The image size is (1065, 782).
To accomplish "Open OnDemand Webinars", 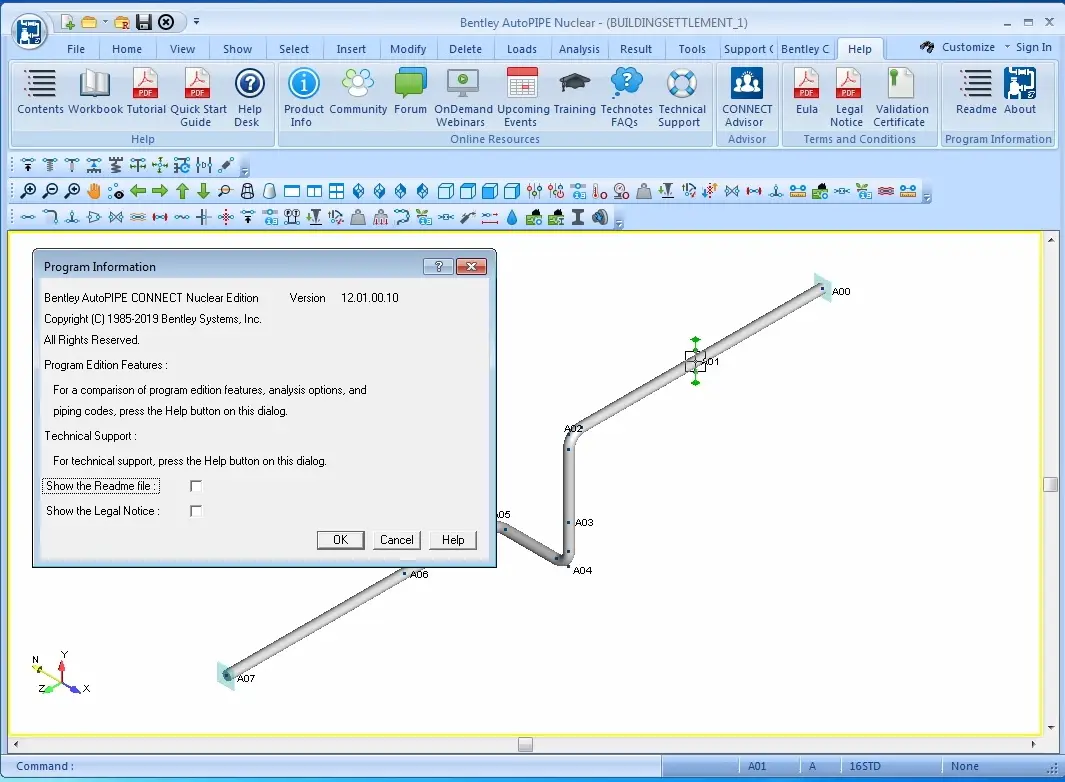I will point(463,98).
